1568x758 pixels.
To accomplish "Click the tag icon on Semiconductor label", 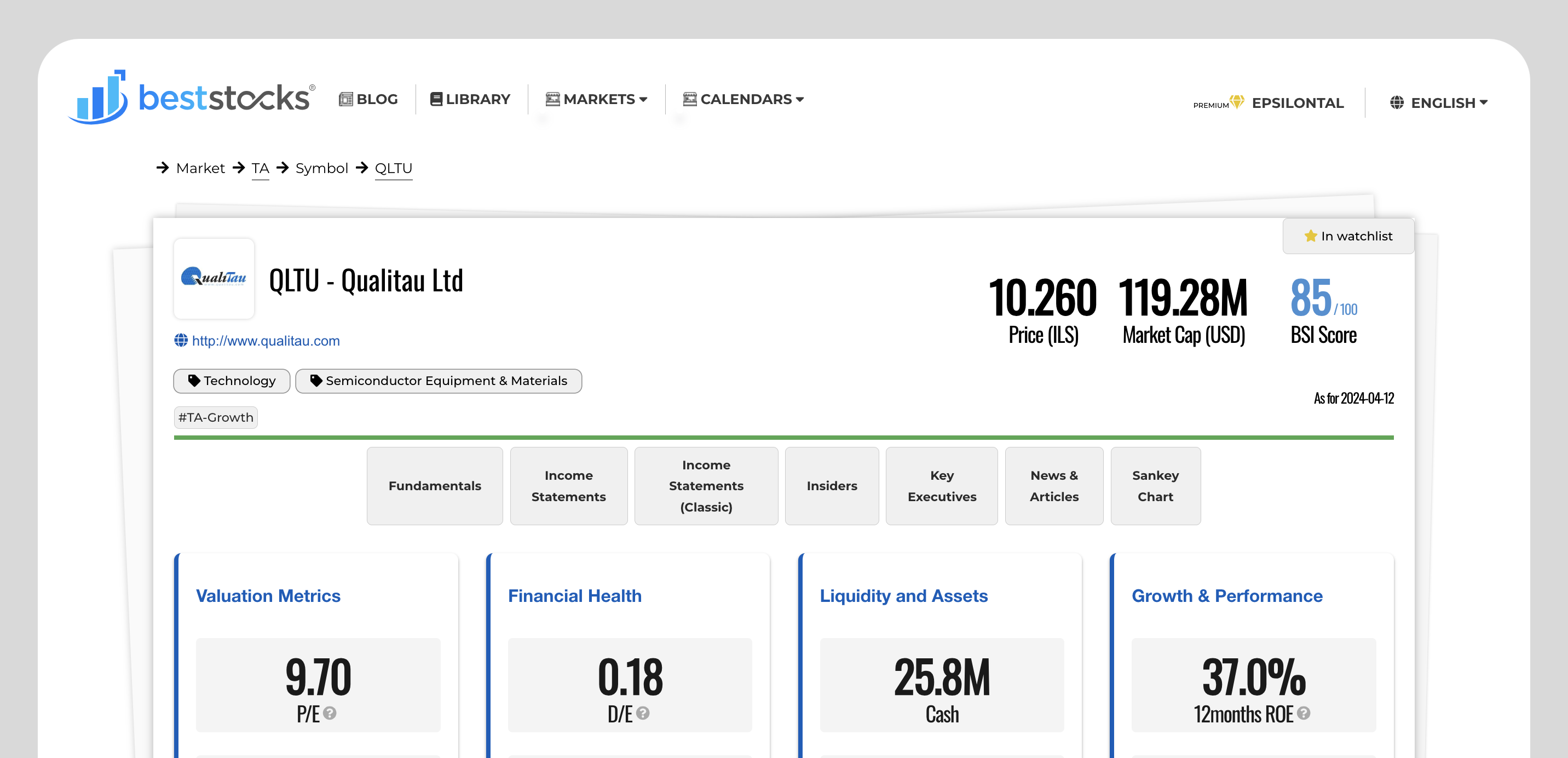I will tap(316, 381).
